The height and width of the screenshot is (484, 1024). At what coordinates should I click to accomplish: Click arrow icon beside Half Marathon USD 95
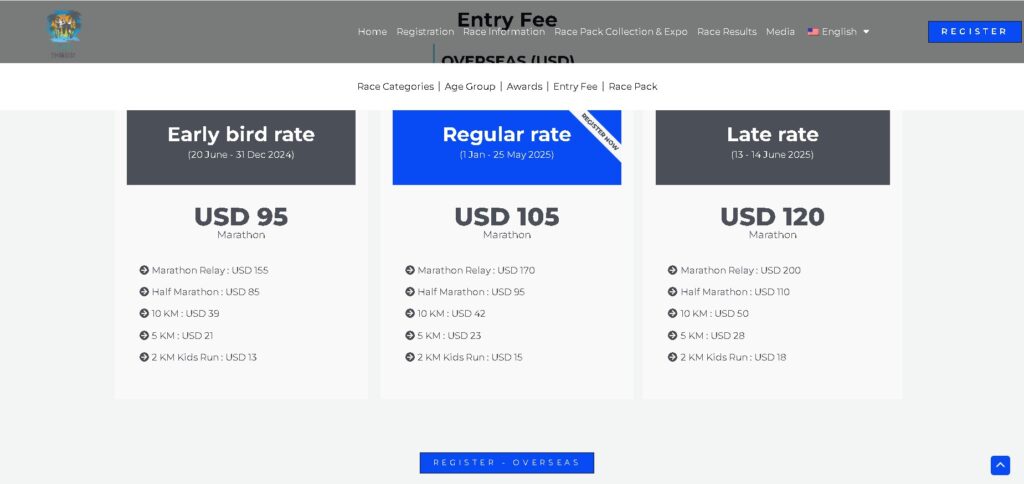coord(410,291)
